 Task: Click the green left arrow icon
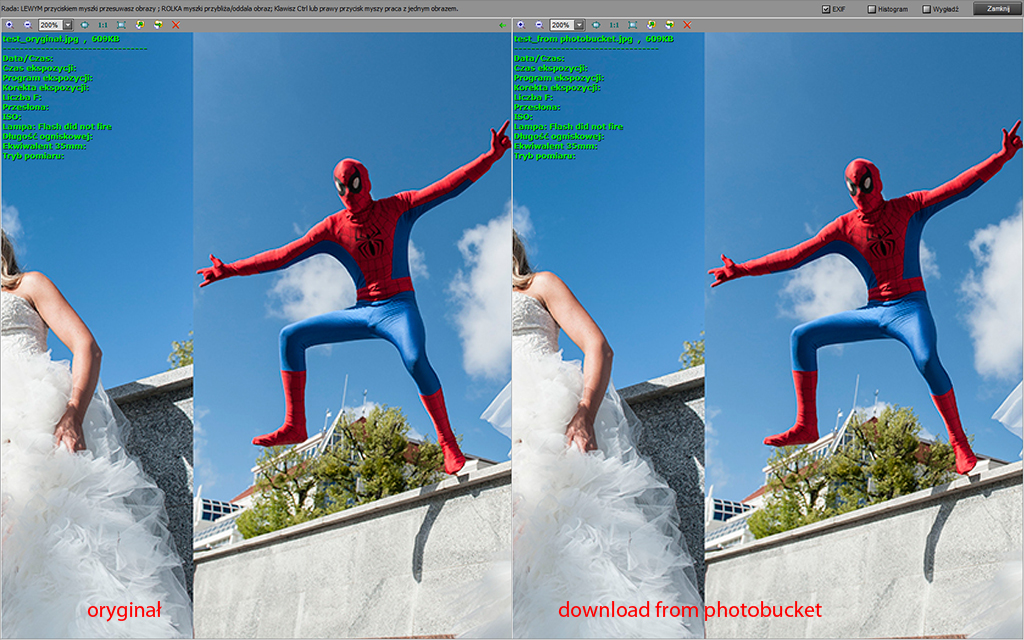[x=502, y=25]
